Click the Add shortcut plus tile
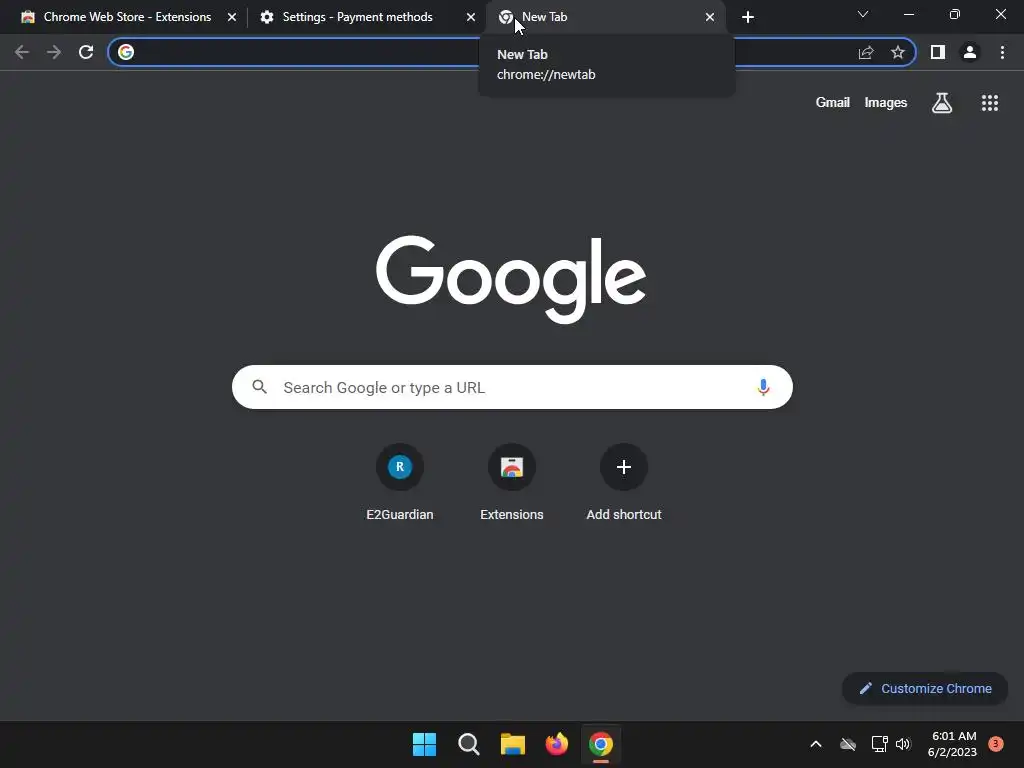 tap(624, 467)
